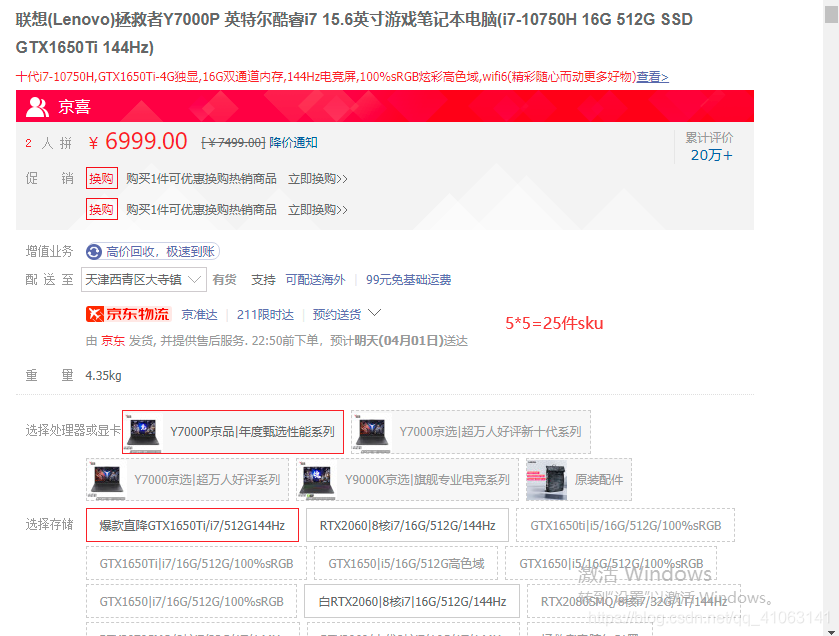Choose RTX2060|8核i7/16G/512G/144Hz storage option

(407, 525)
